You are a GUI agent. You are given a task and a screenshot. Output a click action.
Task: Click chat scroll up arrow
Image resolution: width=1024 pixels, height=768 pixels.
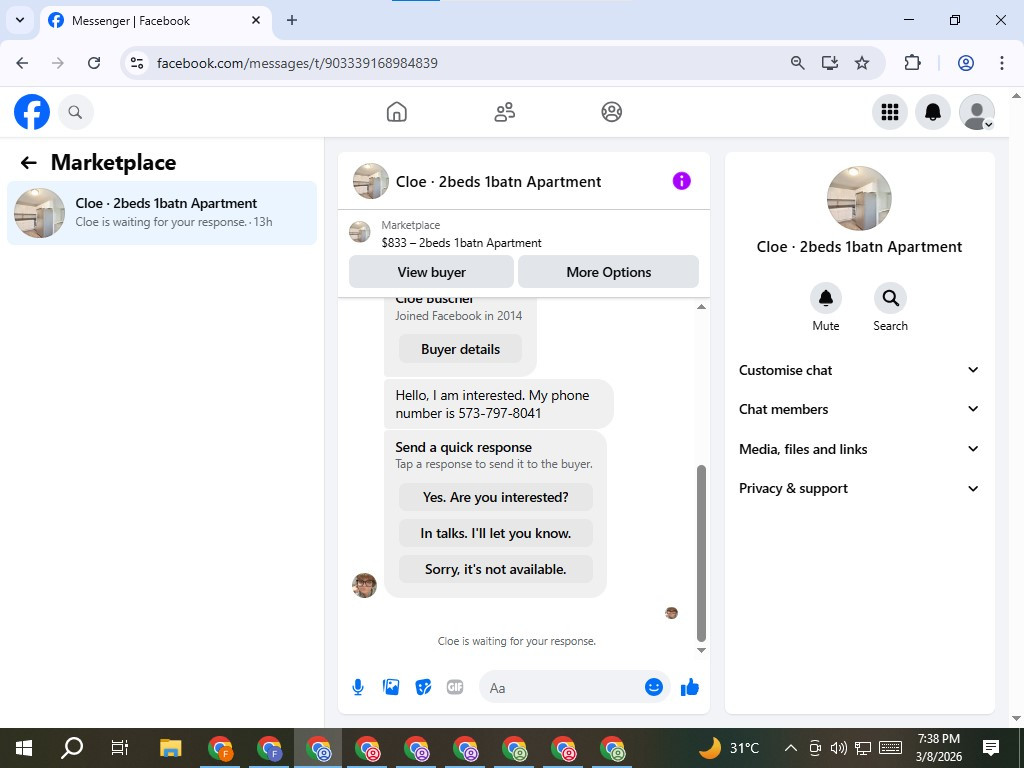click(701, 307)
